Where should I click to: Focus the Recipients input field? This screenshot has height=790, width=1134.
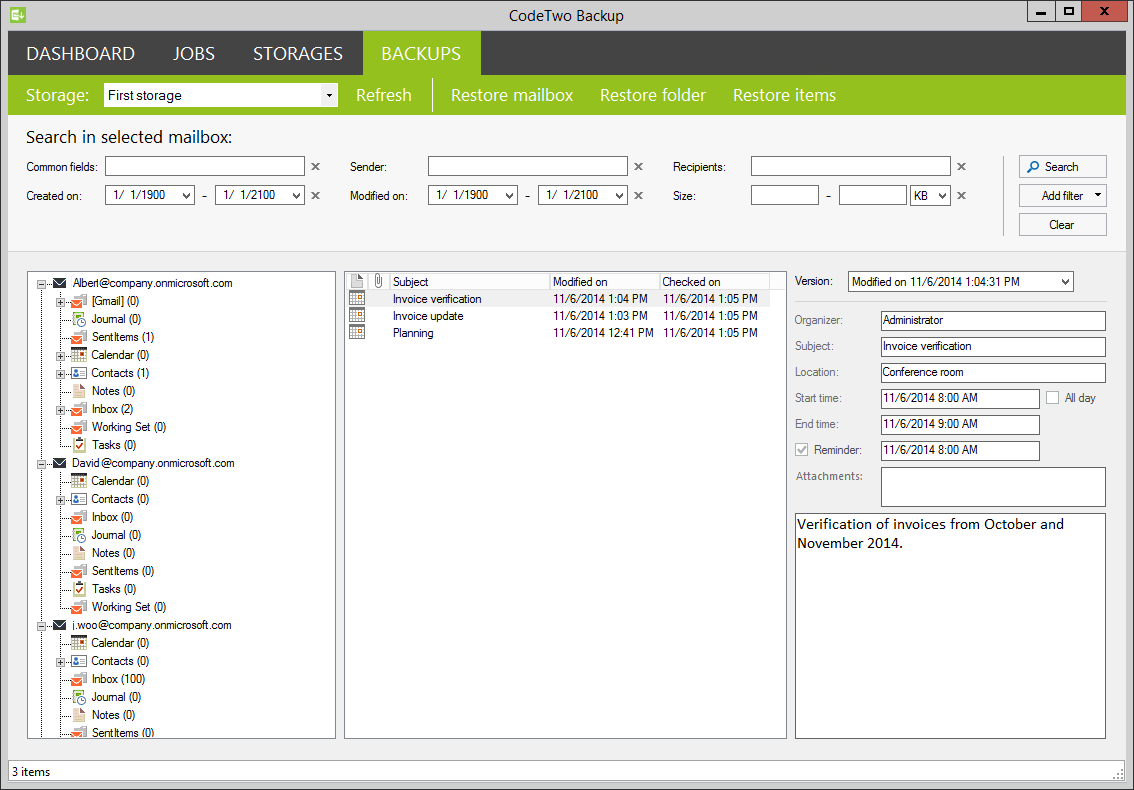tap(850, 166)
